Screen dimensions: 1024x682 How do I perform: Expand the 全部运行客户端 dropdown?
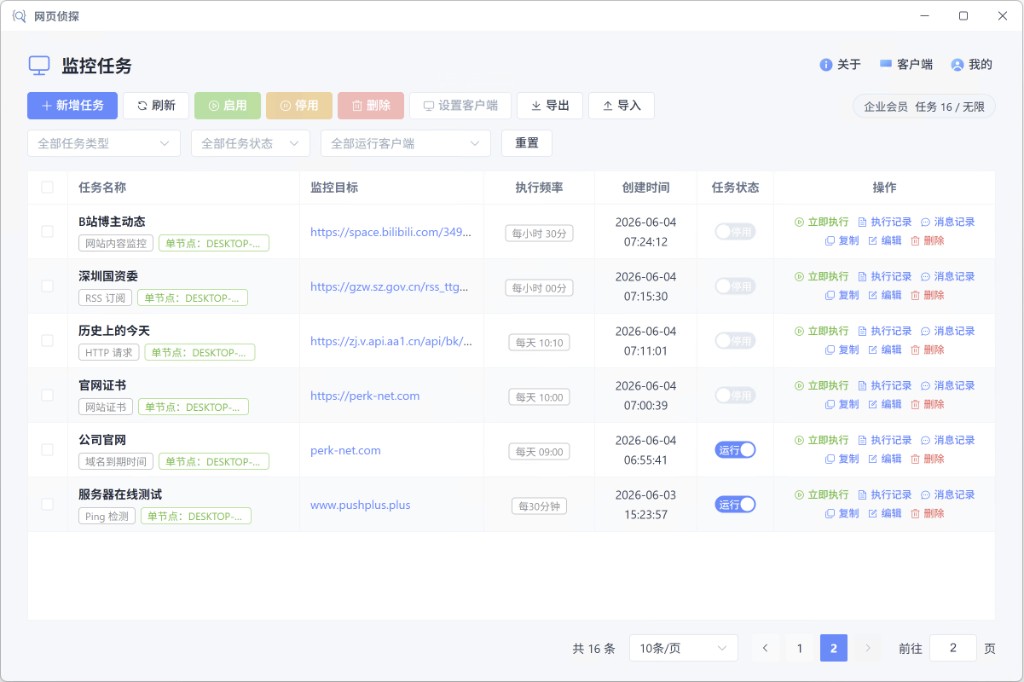tap(406, 144)
